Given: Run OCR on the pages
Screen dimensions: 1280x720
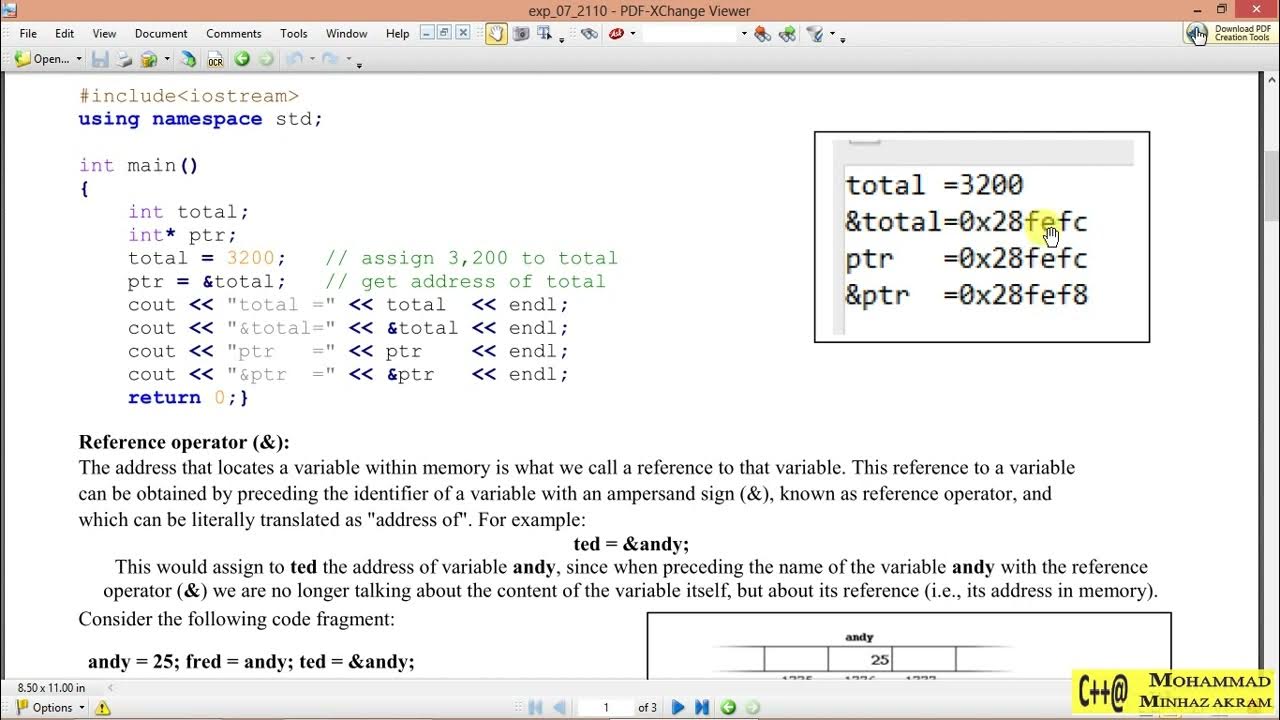Looking at the screenshot, I should 215,59.
